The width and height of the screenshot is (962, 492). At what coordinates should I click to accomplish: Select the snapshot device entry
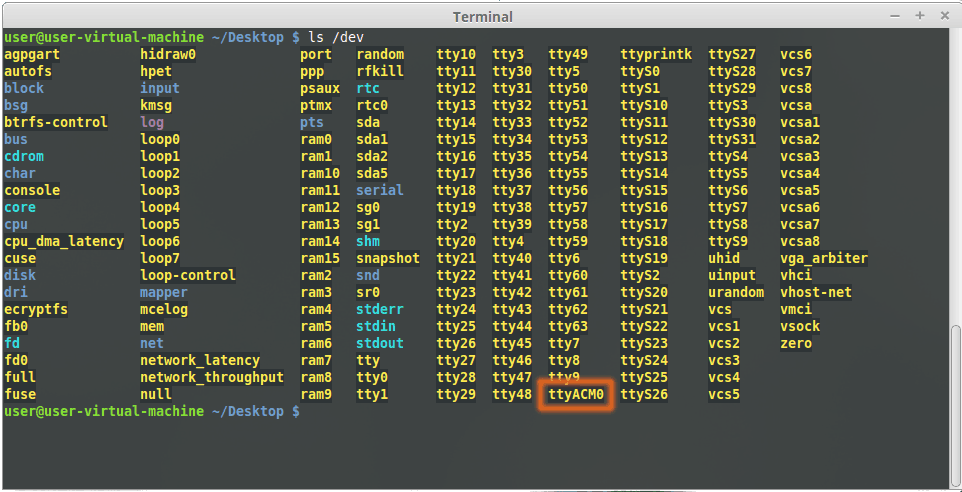388,258
